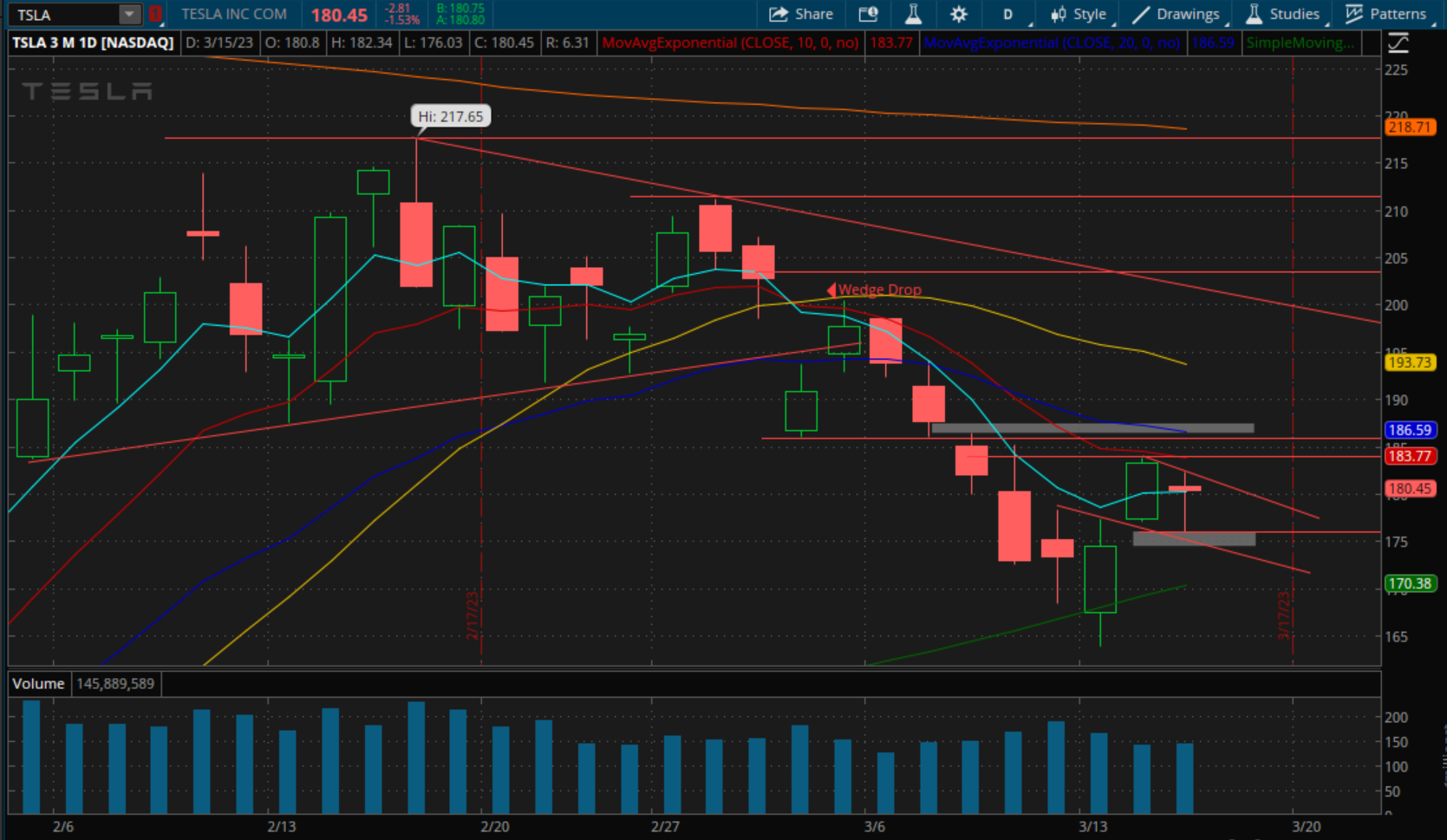
Task: Click the 3/20 date on time axis
Action: click(1307, 827)
